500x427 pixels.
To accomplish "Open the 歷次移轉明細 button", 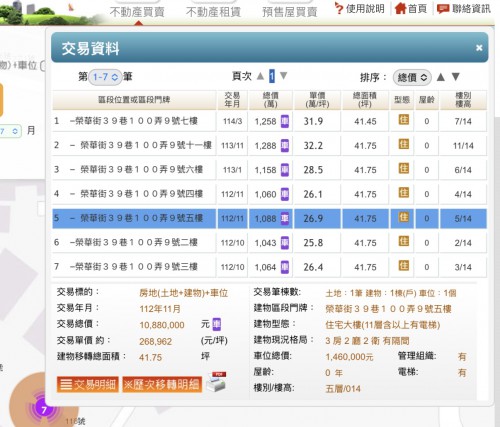I will (162, 385).
